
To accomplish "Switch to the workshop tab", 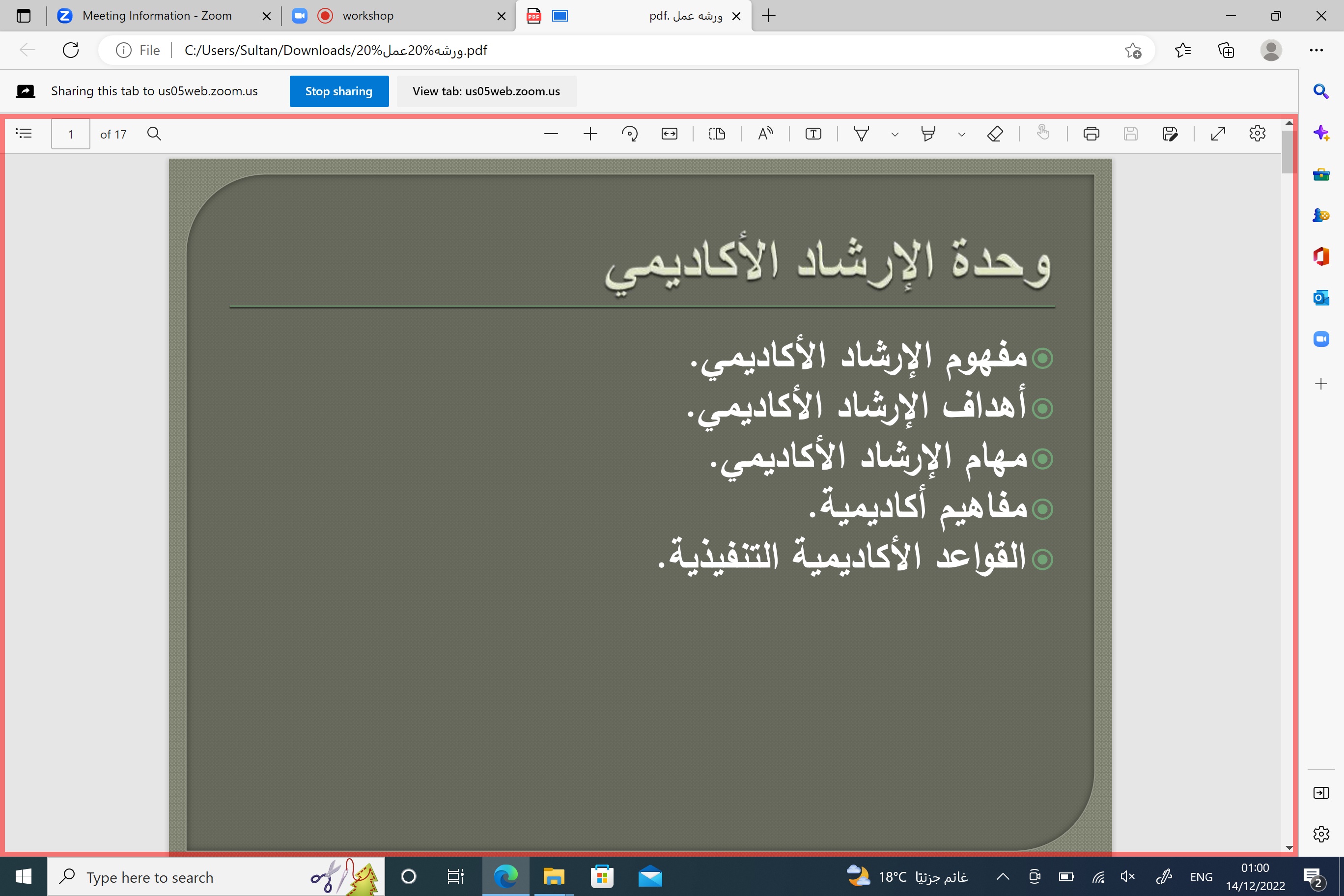I will pos(368,16).
